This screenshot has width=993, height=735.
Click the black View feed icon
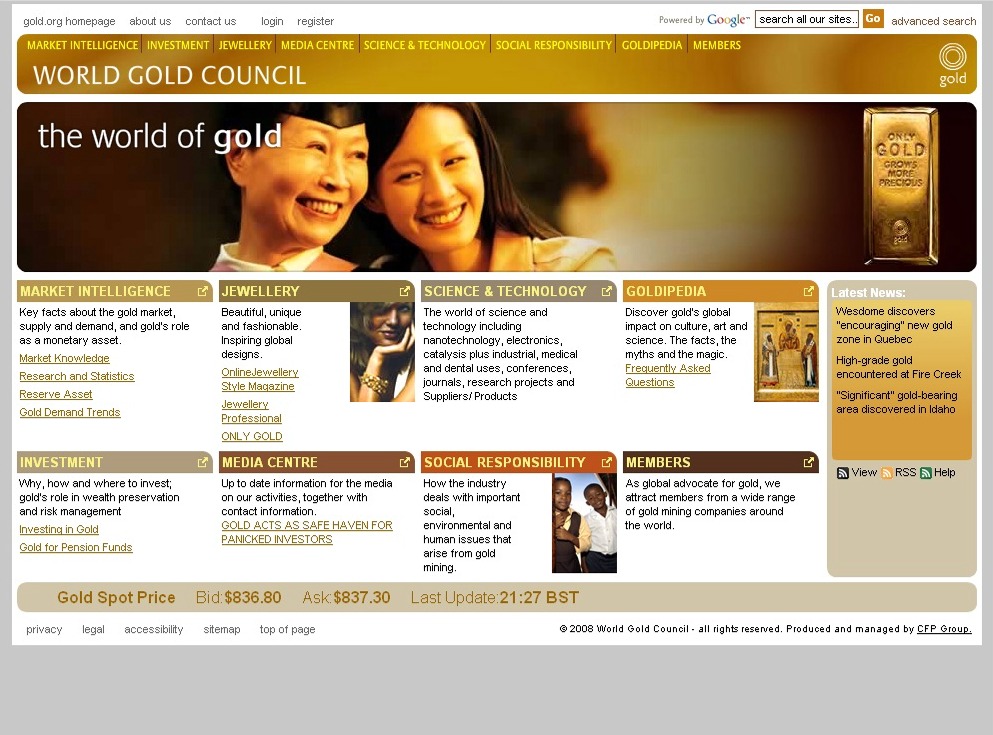click(843, 473)
